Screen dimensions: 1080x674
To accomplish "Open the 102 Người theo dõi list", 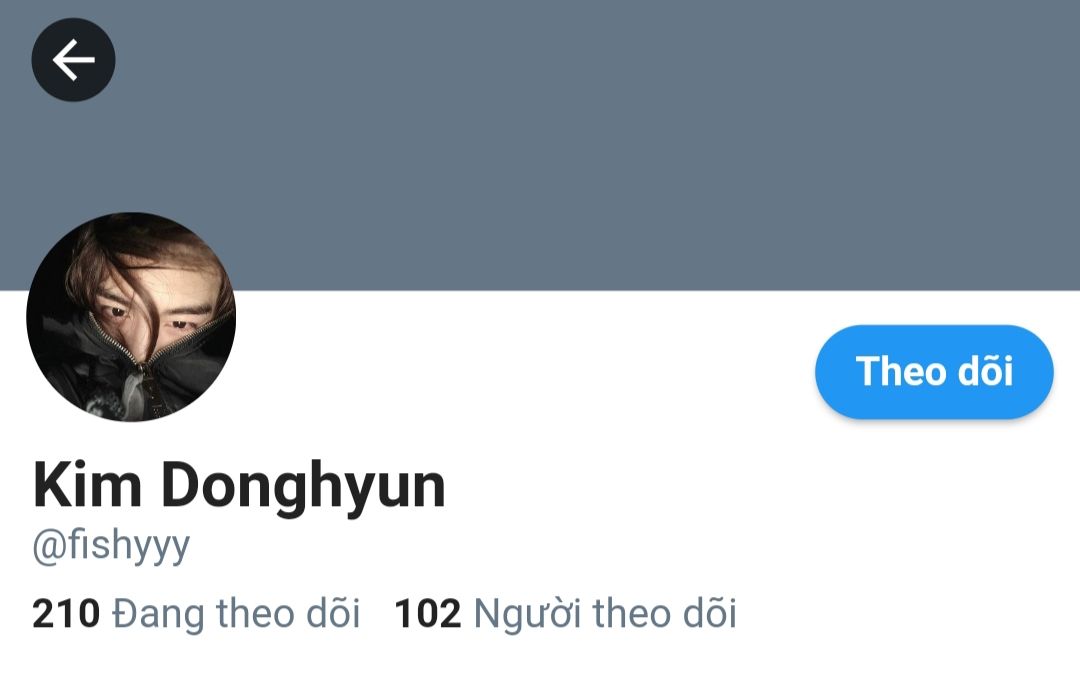I will [565, 613].
